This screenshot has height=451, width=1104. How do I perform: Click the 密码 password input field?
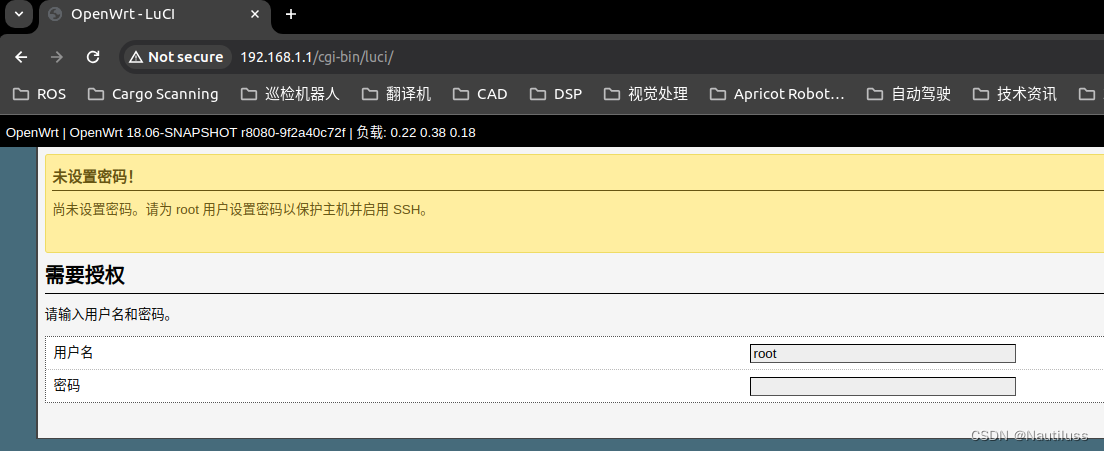pyautogui.click(x=882, y=386)
